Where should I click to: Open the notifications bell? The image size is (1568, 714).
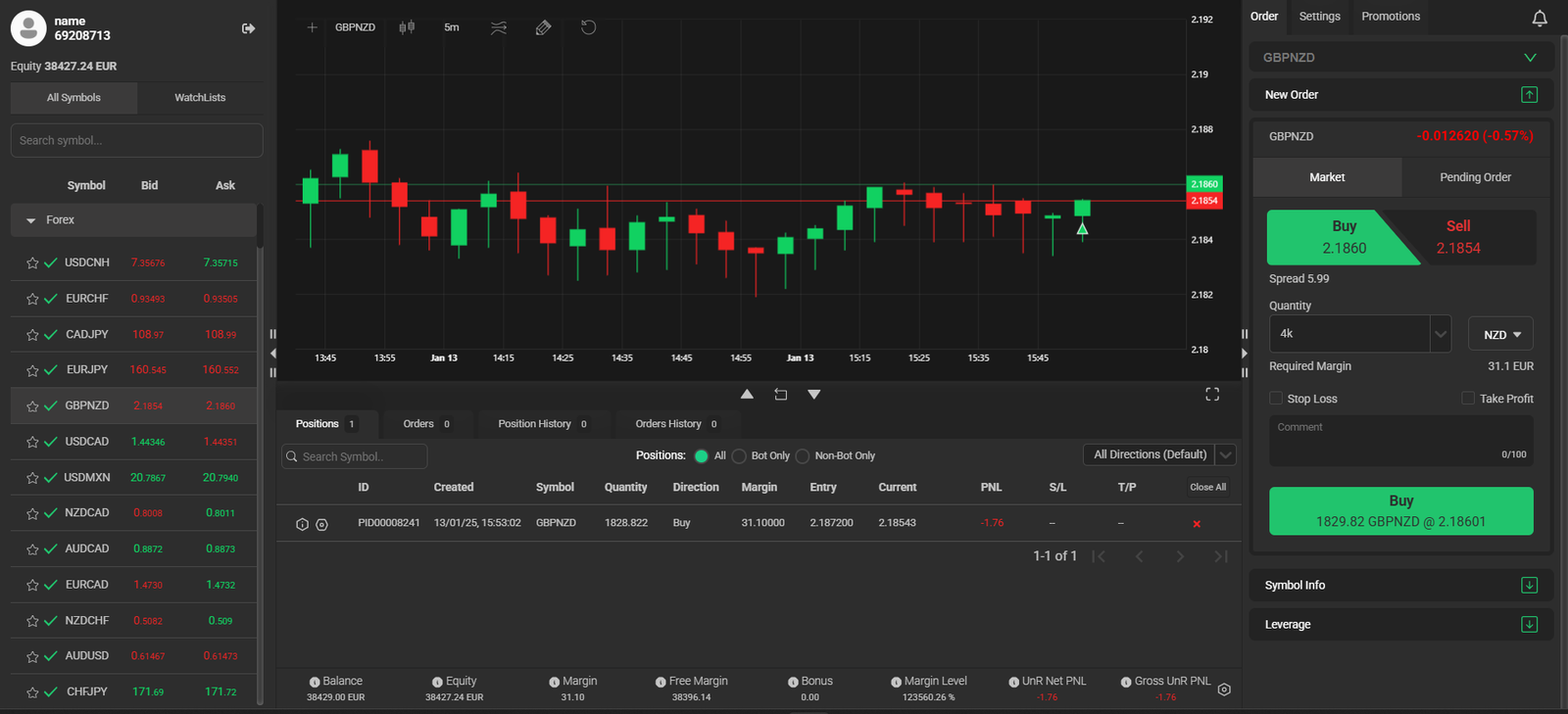1540,18
